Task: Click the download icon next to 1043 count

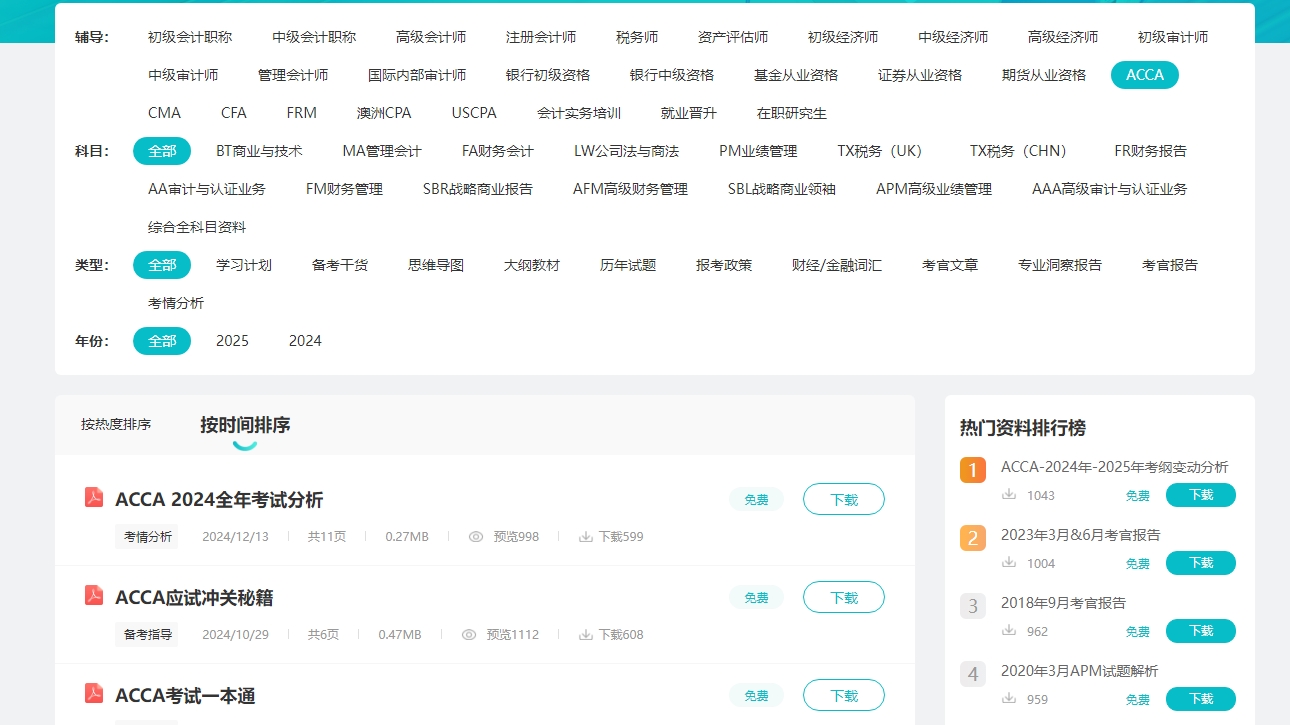Action: [x=1012, y=494]
